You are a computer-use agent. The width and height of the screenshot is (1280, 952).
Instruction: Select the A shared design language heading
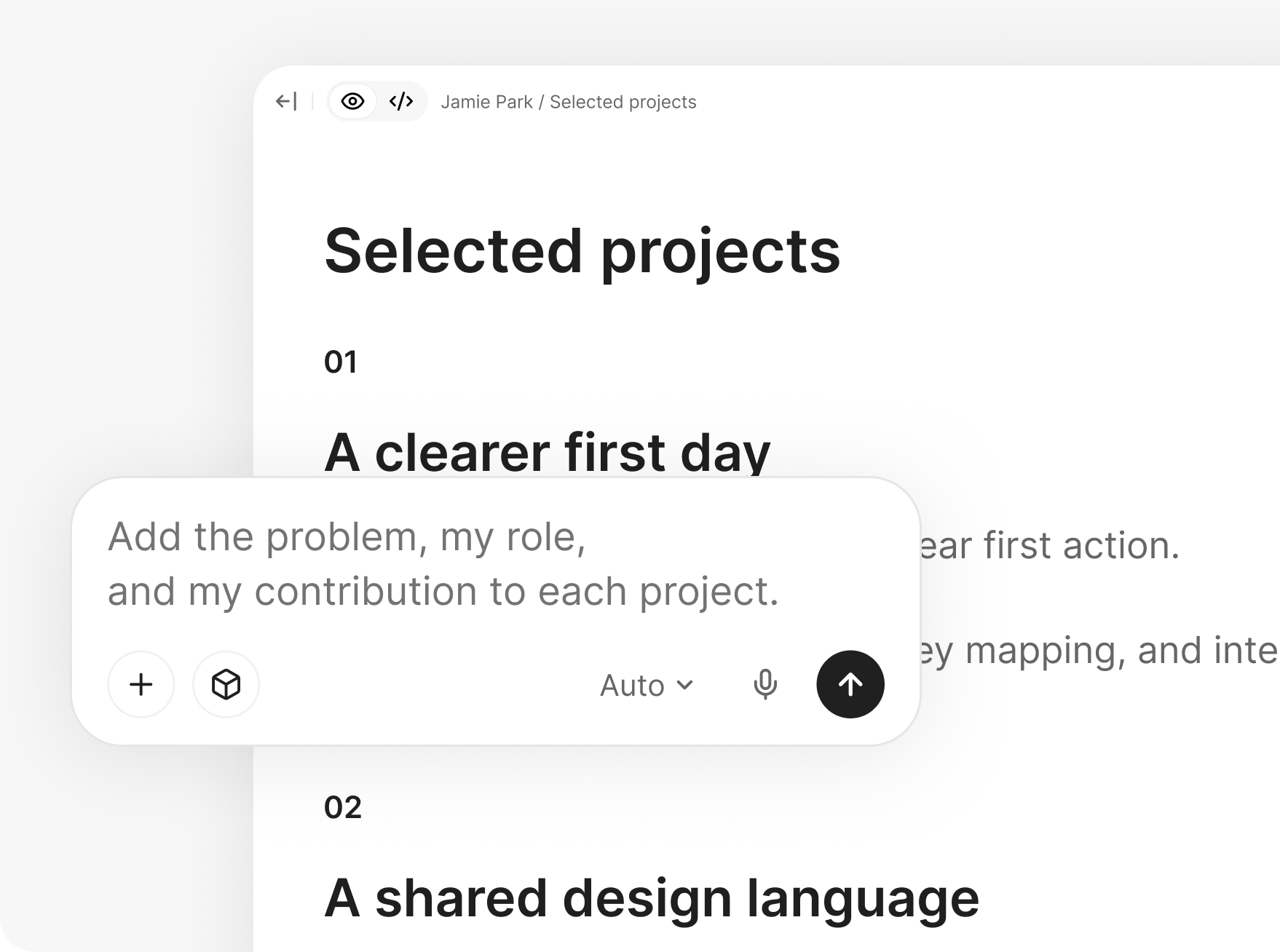pos(652,900)
